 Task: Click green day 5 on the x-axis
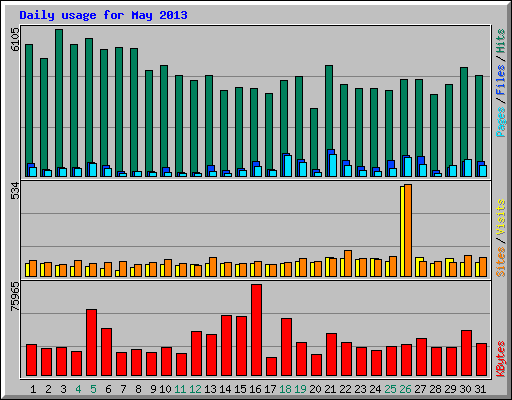click(x=93, y=389)
